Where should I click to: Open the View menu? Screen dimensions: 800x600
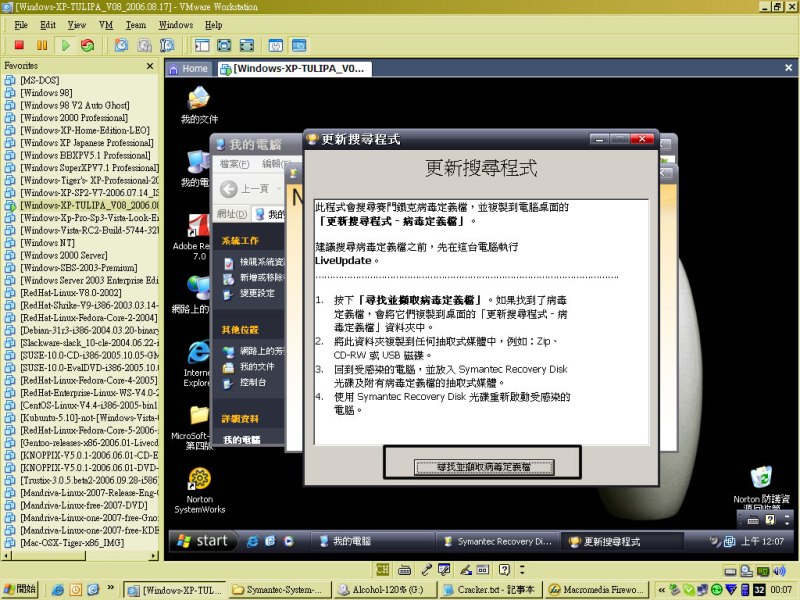click(x=77, y=25)
